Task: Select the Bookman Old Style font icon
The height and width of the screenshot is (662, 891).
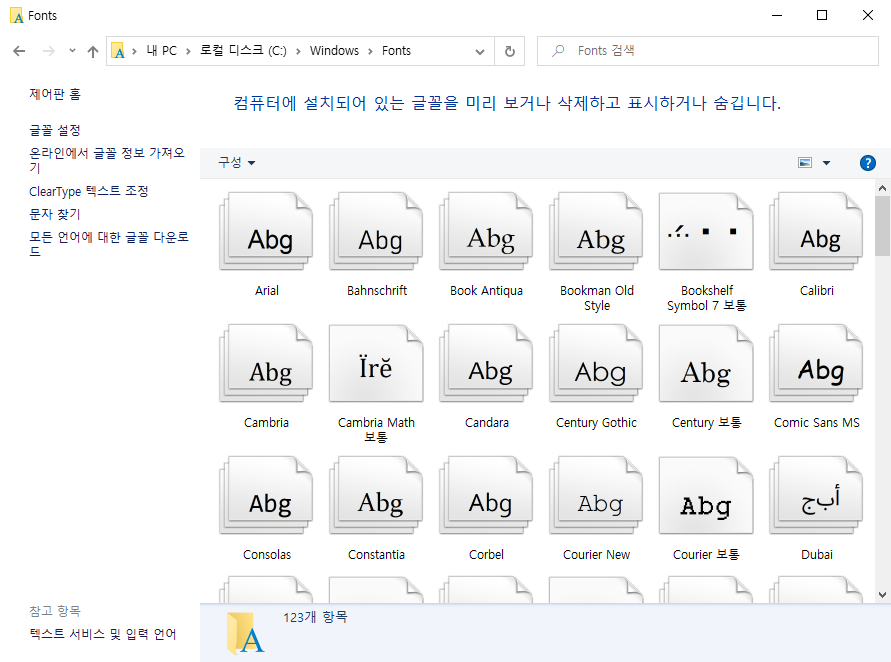Action: [x=596, y=231]
